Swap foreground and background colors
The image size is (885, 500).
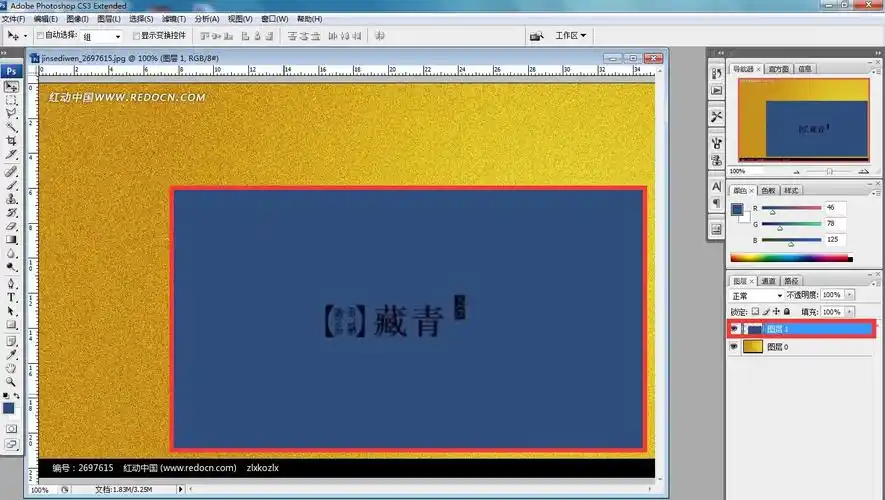16,396
